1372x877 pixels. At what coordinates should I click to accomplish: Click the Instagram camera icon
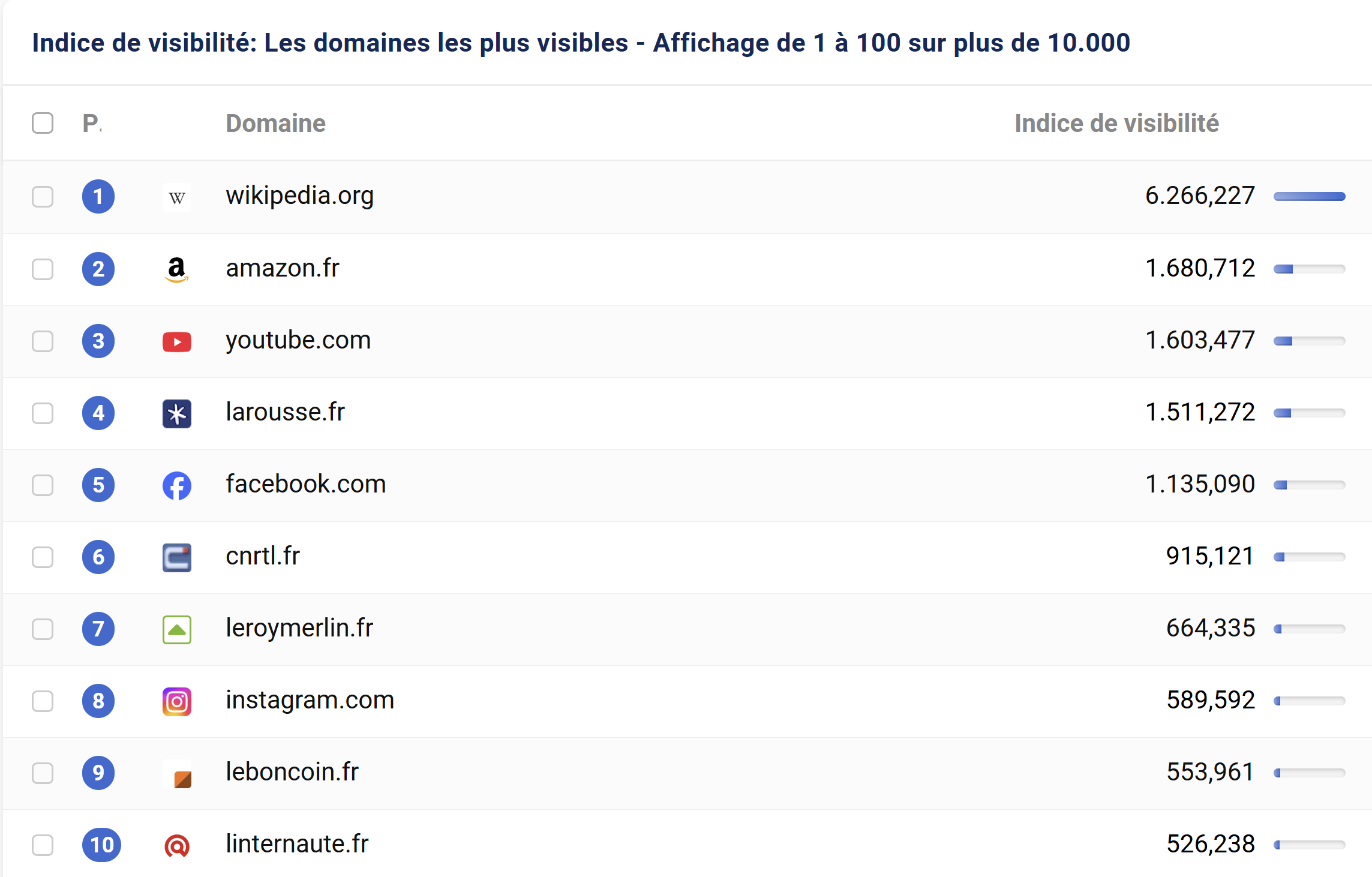(x=176, y=701)
